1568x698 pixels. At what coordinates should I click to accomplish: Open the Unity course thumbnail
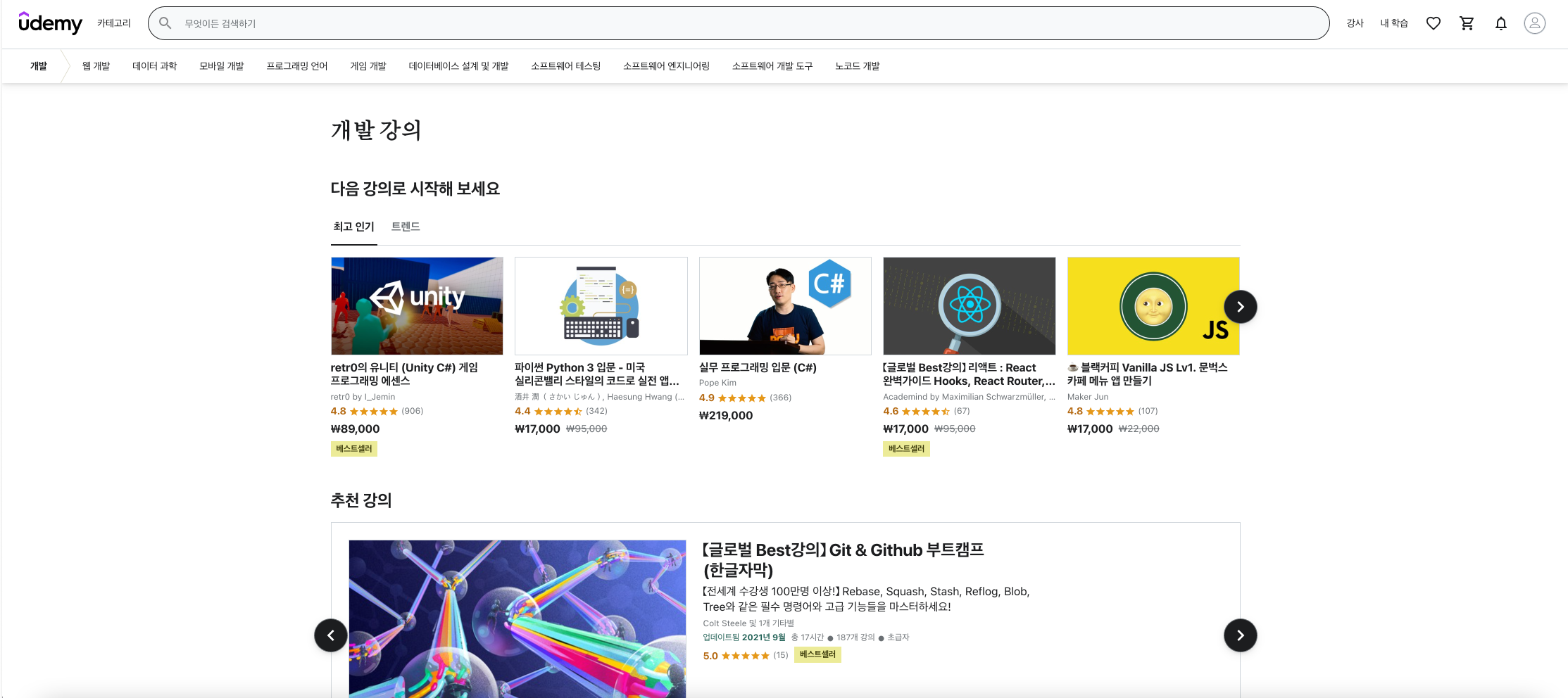417,306
